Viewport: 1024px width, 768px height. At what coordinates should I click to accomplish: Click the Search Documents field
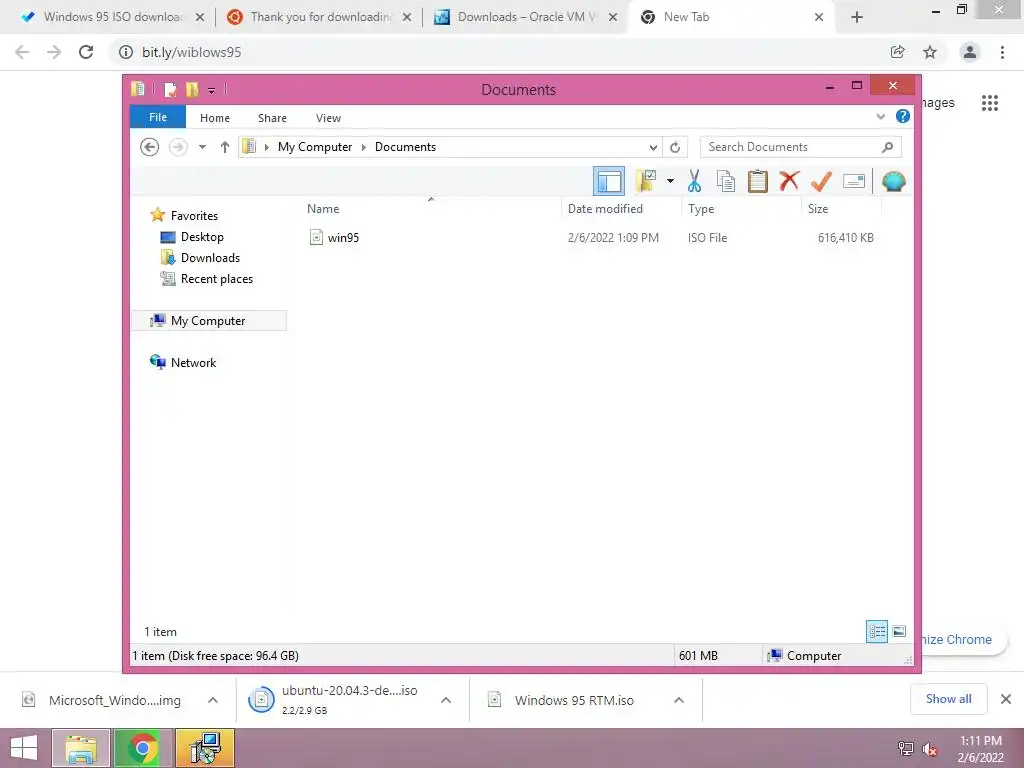point(800,147)
